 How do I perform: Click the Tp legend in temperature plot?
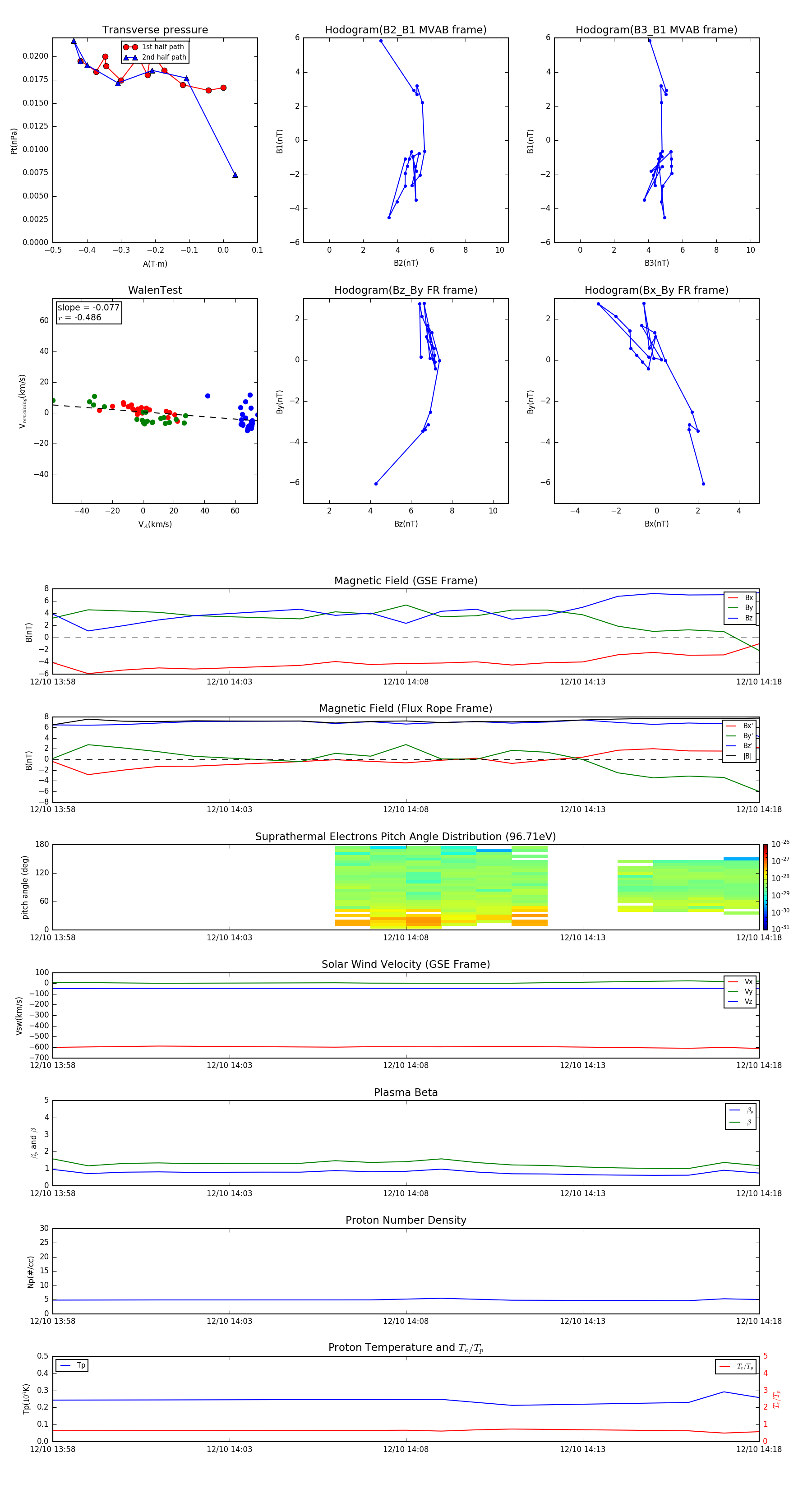pyautogui.click(x=72, y=1366)
